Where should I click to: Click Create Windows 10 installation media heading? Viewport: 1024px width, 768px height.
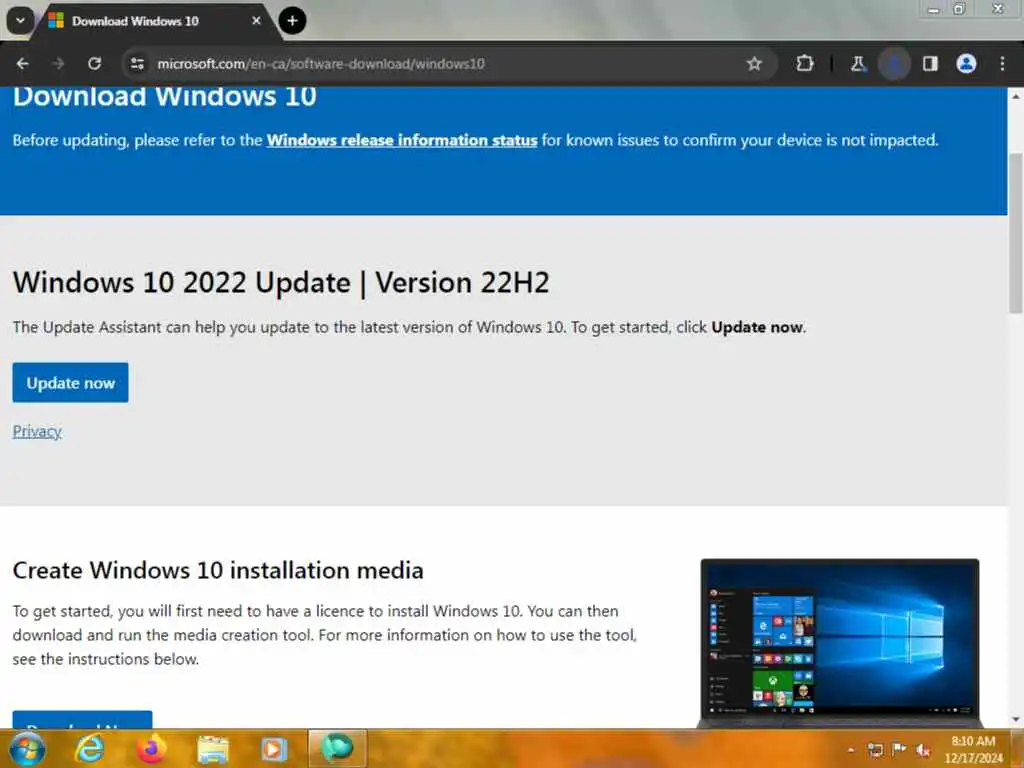(x=218, y=570)
